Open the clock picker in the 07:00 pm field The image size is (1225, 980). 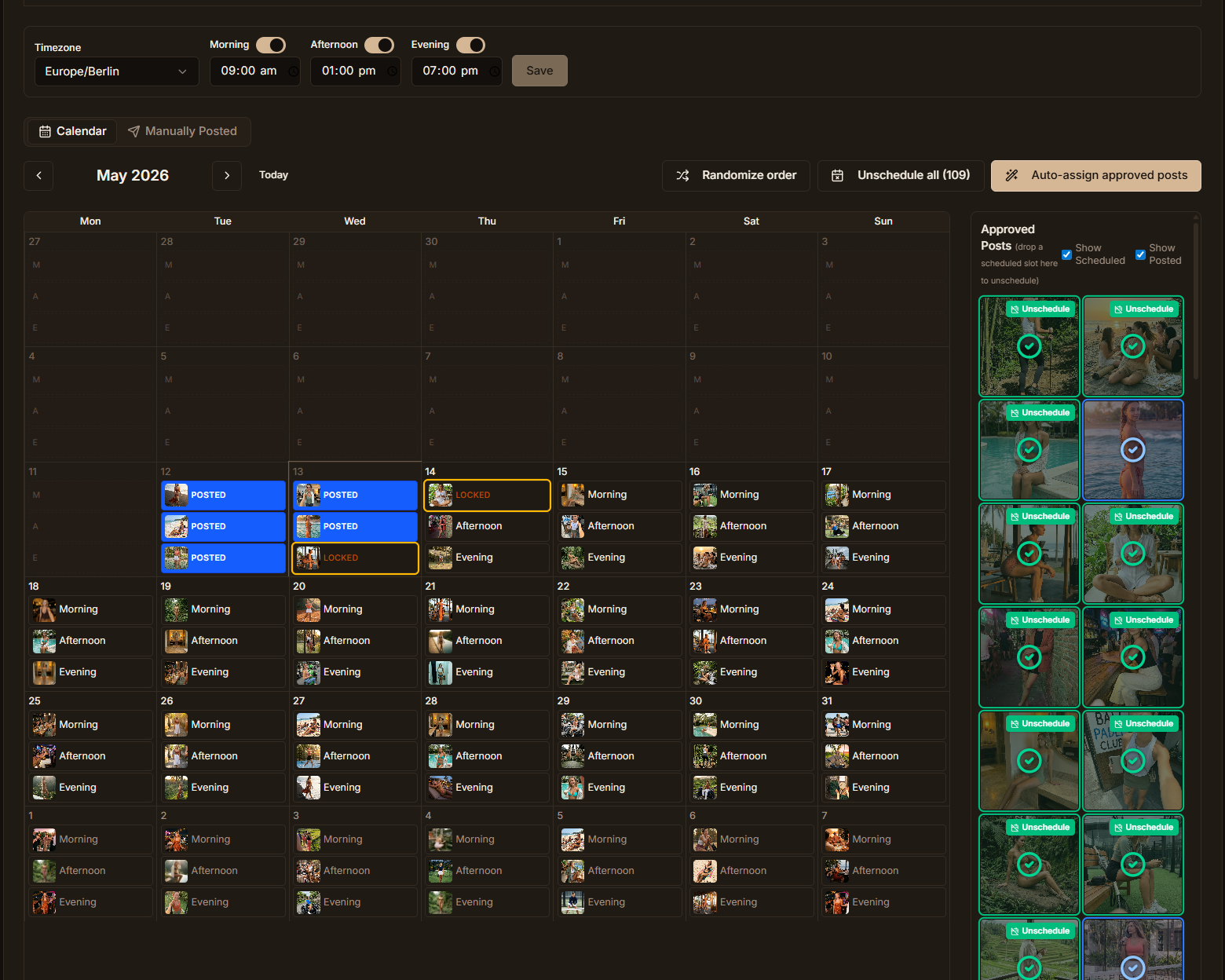pos(495,71)
